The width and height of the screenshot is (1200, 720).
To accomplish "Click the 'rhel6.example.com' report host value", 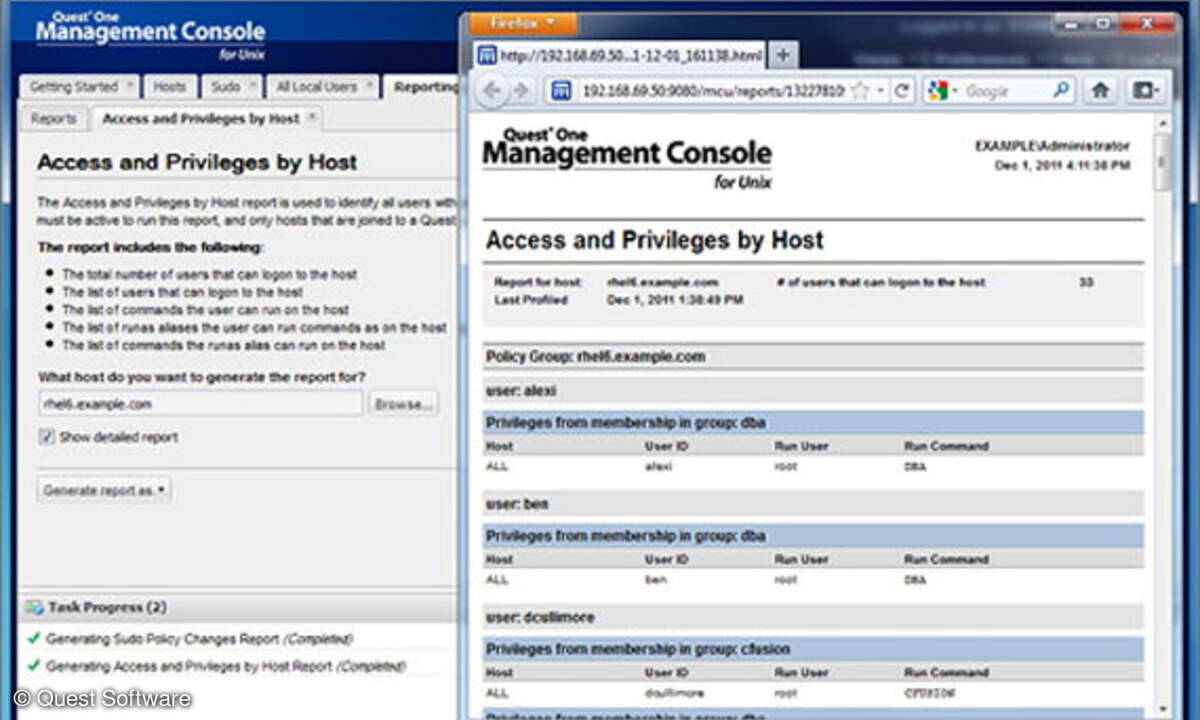I will pos(662,283).
